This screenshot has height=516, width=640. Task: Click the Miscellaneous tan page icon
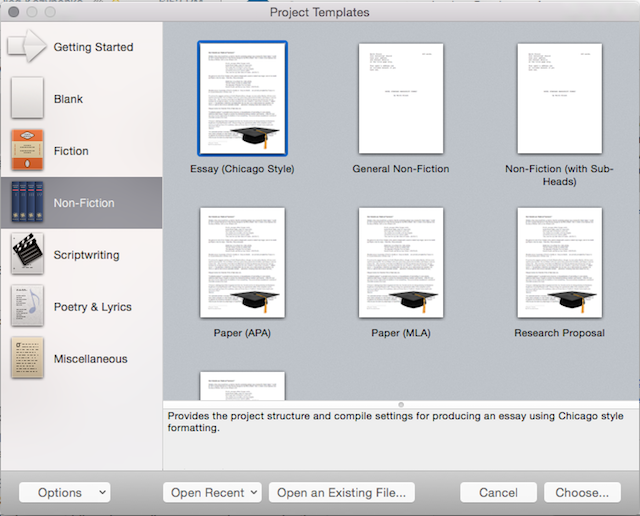[27, 358]
